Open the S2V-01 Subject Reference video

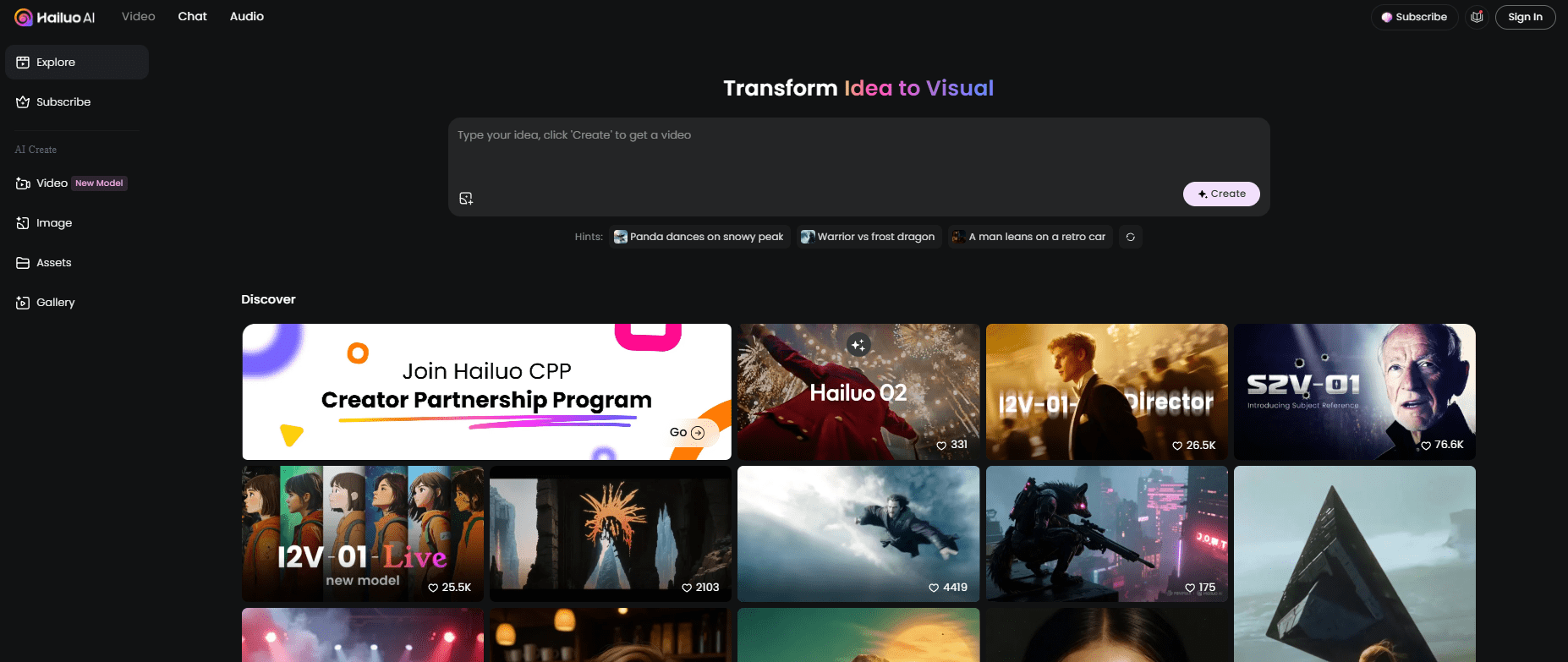(x=1354, y=392)
